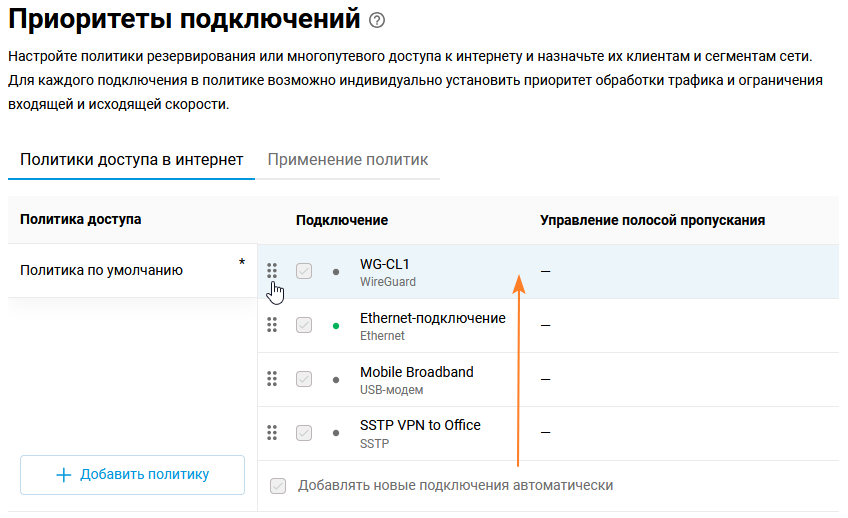Click the gray status dot of Mobile Broadband
This screenshot has height=518, width=848.
pos(336,380)
